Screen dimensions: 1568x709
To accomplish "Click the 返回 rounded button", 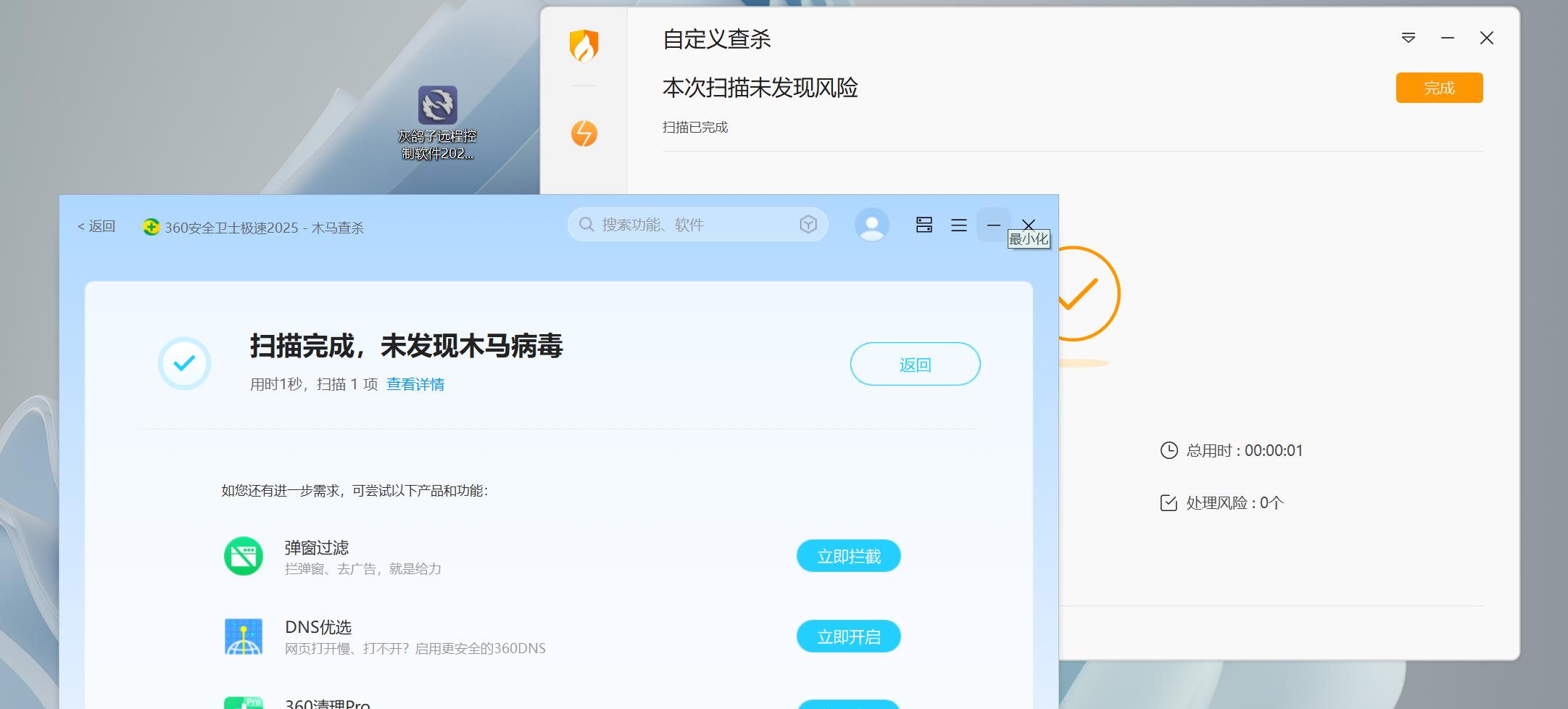I will 915,364.
